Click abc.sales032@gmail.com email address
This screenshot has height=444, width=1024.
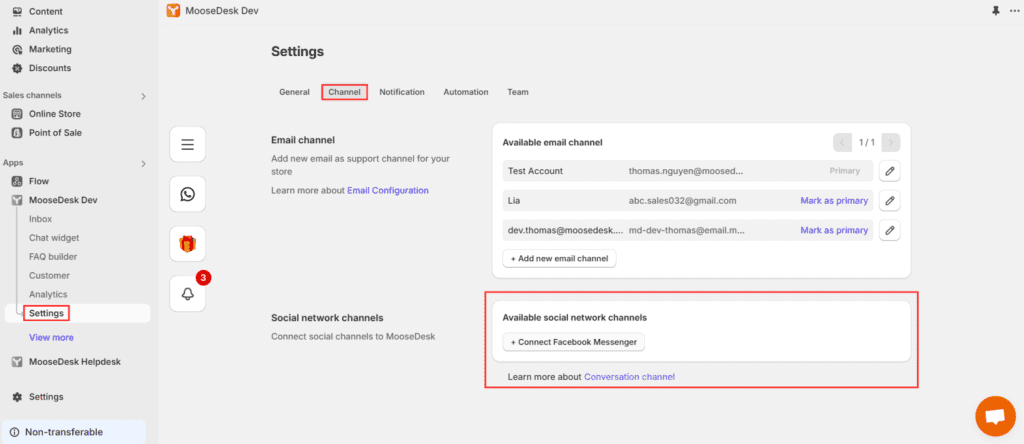[x=682, y=200]
